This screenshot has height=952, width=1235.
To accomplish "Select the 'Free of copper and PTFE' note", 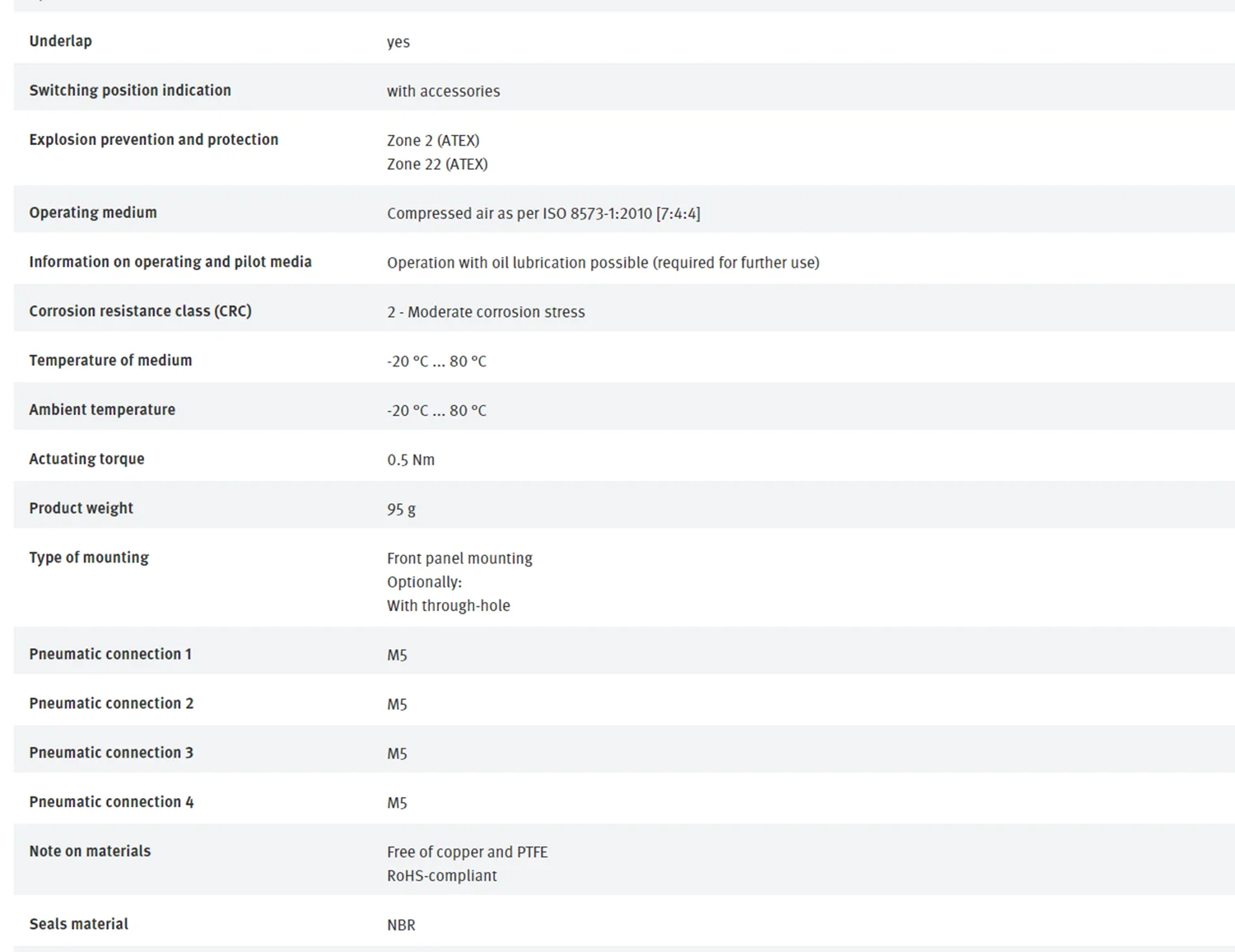I will [467, 852].
